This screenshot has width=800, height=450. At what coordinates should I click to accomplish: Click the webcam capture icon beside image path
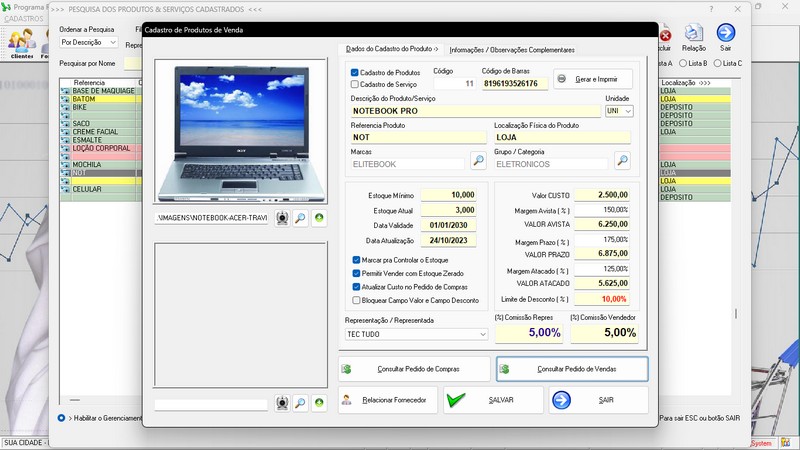point(282,218)
